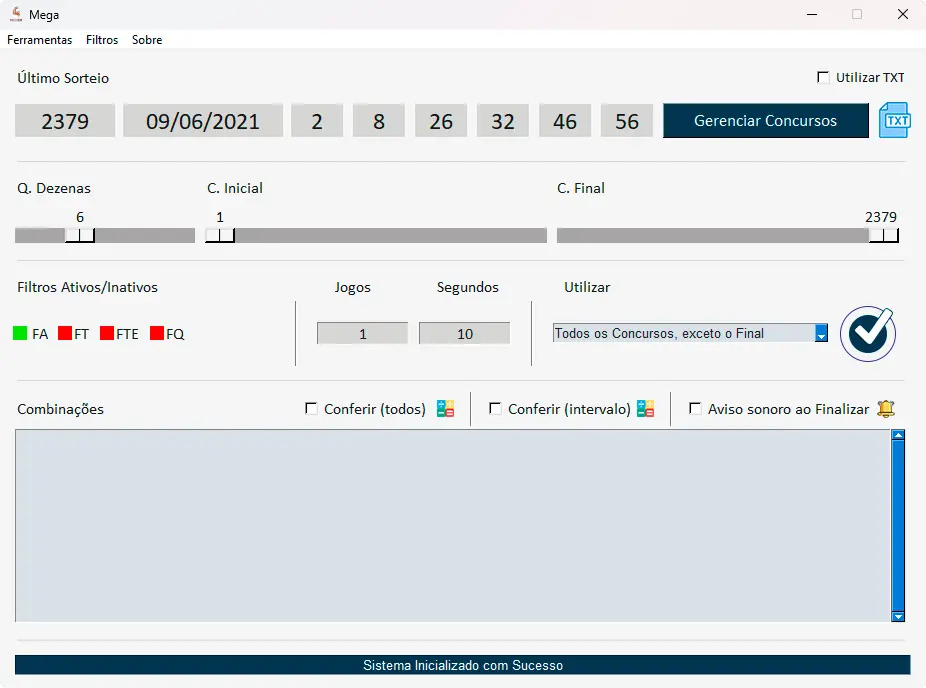Image resolution: width=926 pixels, height=688 pixels.
Task: Open the Filtros menu
Action: pos(102,40)
